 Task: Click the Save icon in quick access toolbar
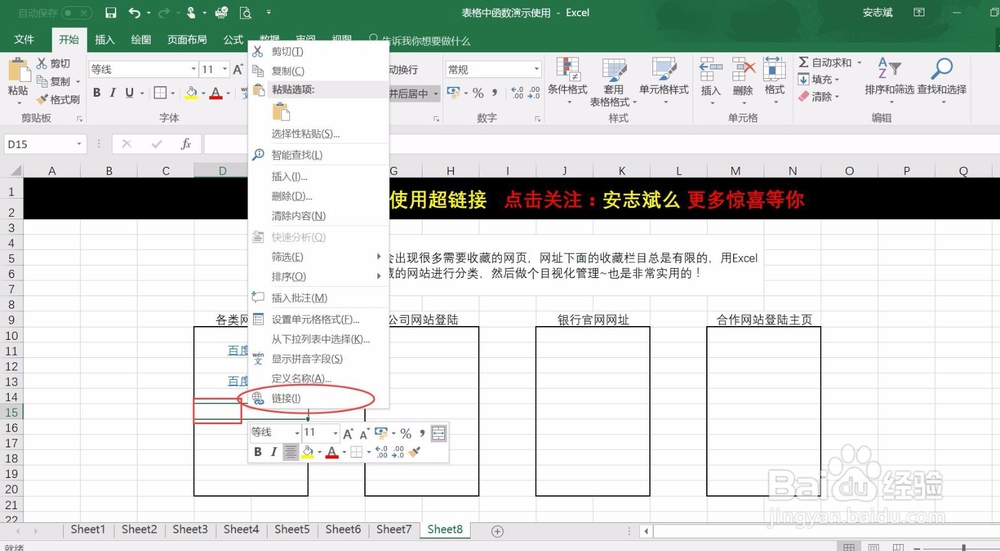pyautogui.click(x=111, y=12)
